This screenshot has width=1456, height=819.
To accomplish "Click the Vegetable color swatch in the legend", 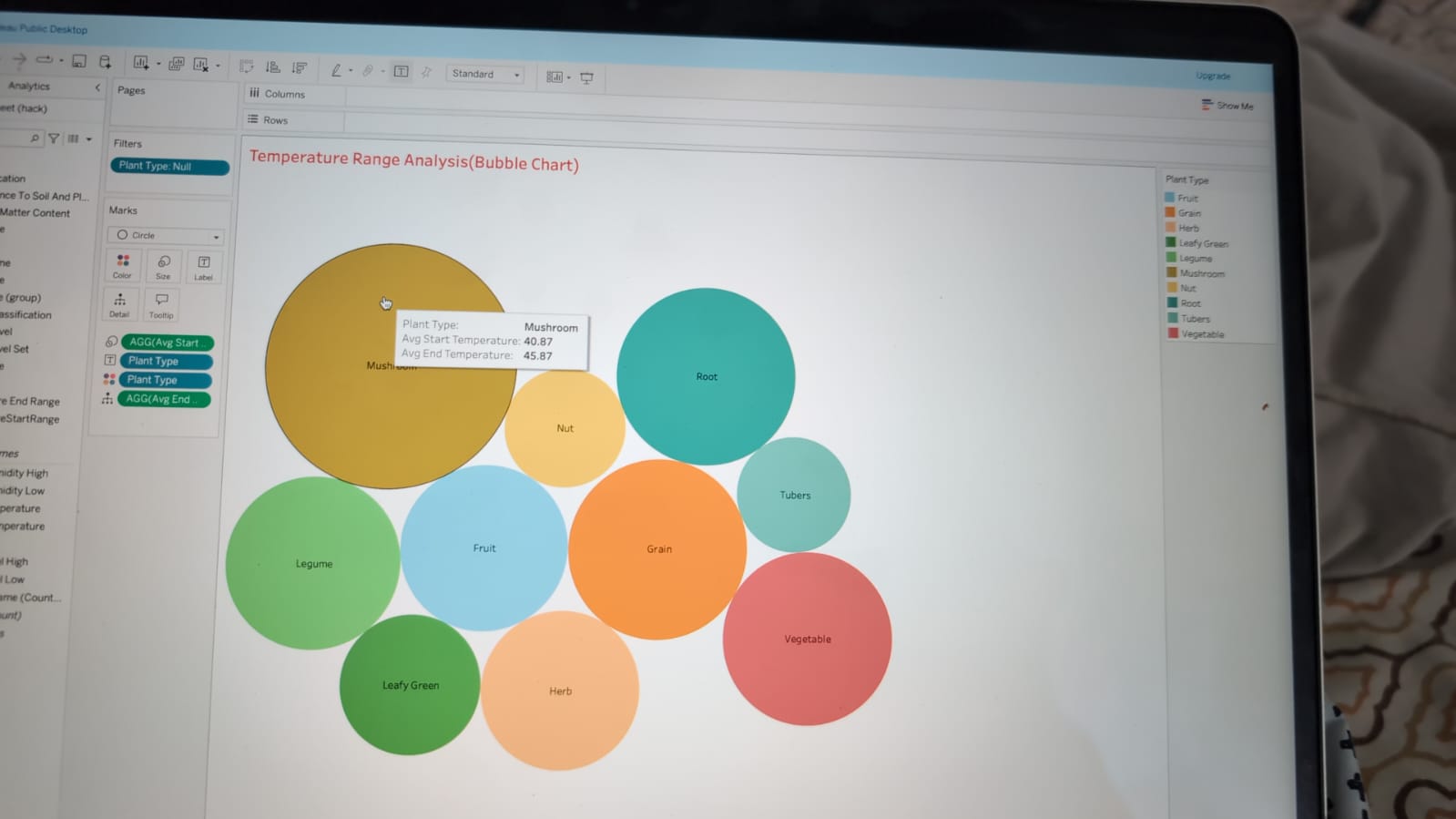I will 1174,333.
